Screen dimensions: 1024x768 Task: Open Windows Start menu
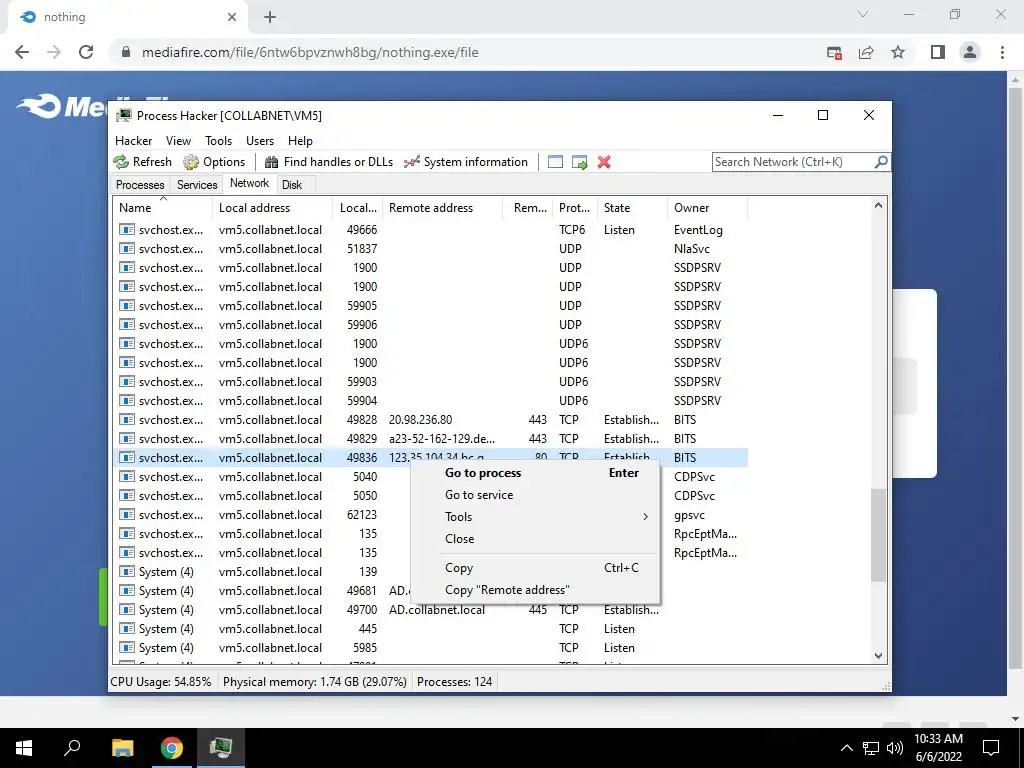(x=24, y=748)
